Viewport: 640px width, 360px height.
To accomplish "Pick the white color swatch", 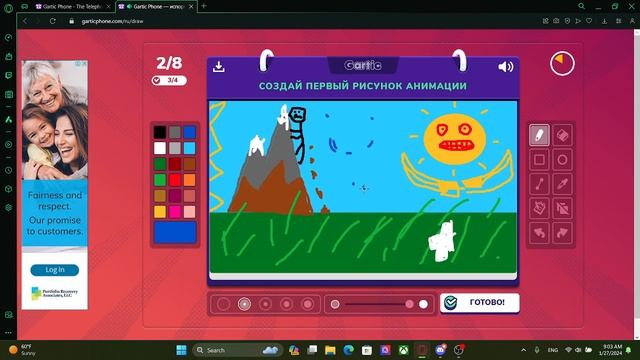I will click(x=160, y=148).
